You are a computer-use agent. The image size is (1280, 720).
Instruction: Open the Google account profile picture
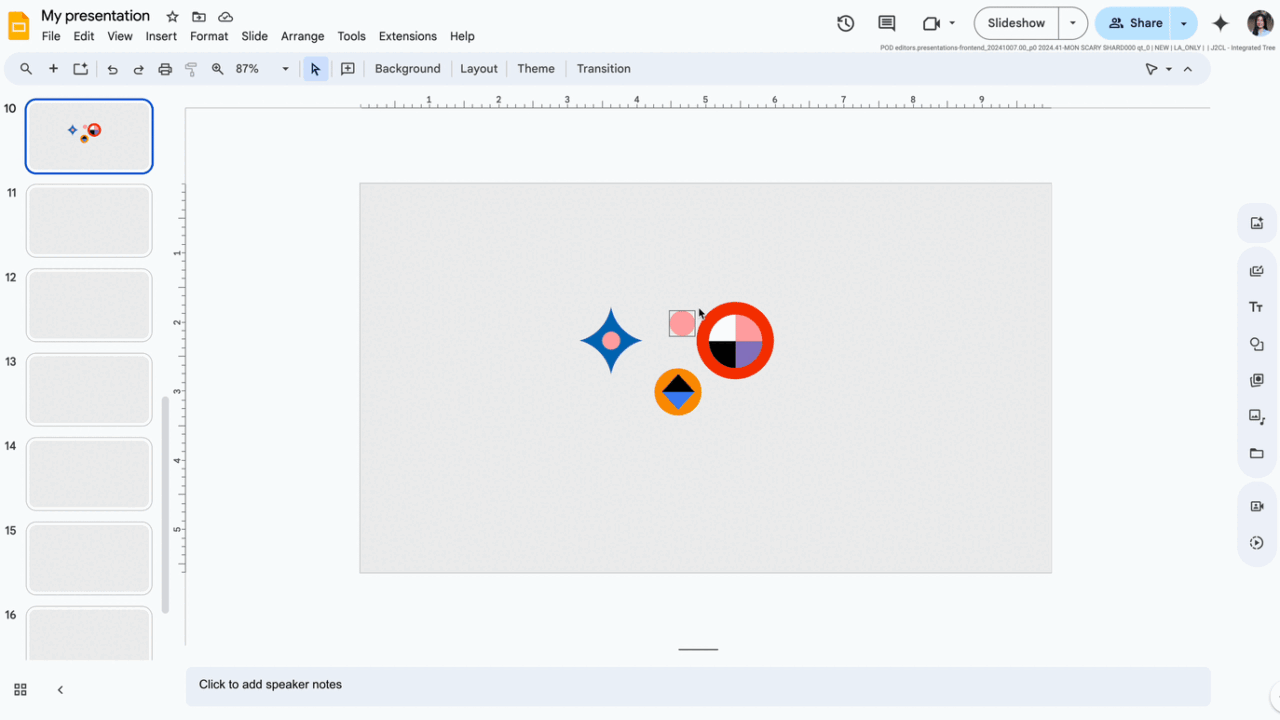coord(1260,23)
